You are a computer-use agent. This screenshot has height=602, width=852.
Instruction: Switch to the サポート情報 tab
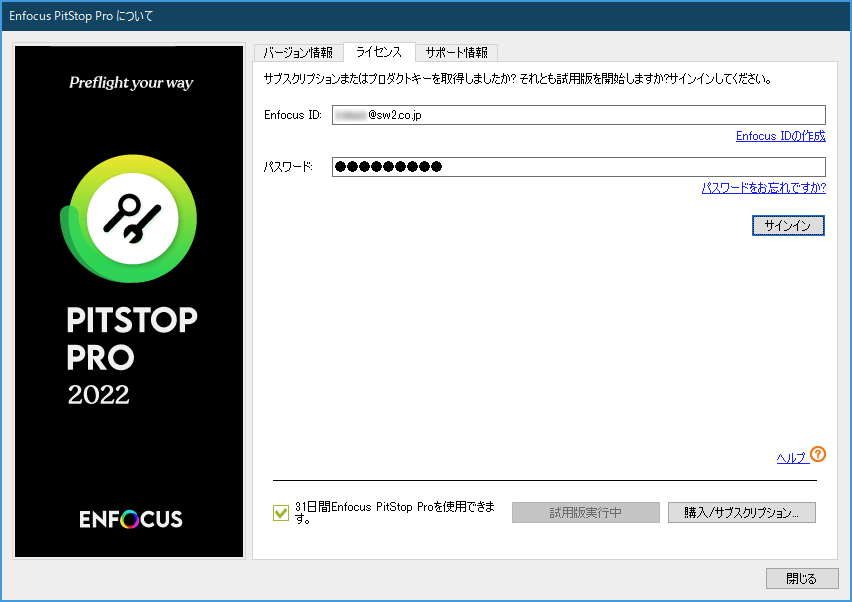pyautogui.click(x=456, y=53)
